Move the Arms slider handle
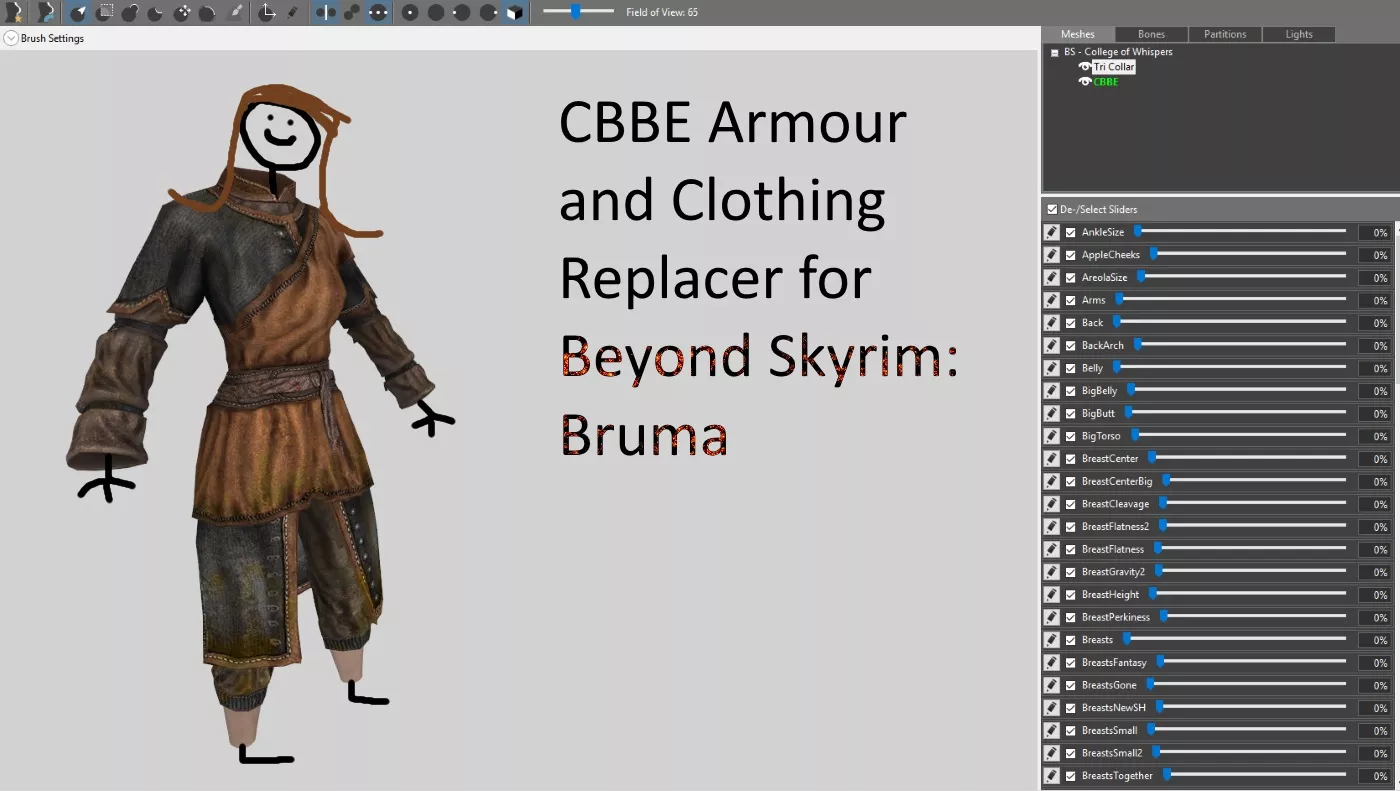Viewport: 1400px width, 791px height. point(1120,299)
